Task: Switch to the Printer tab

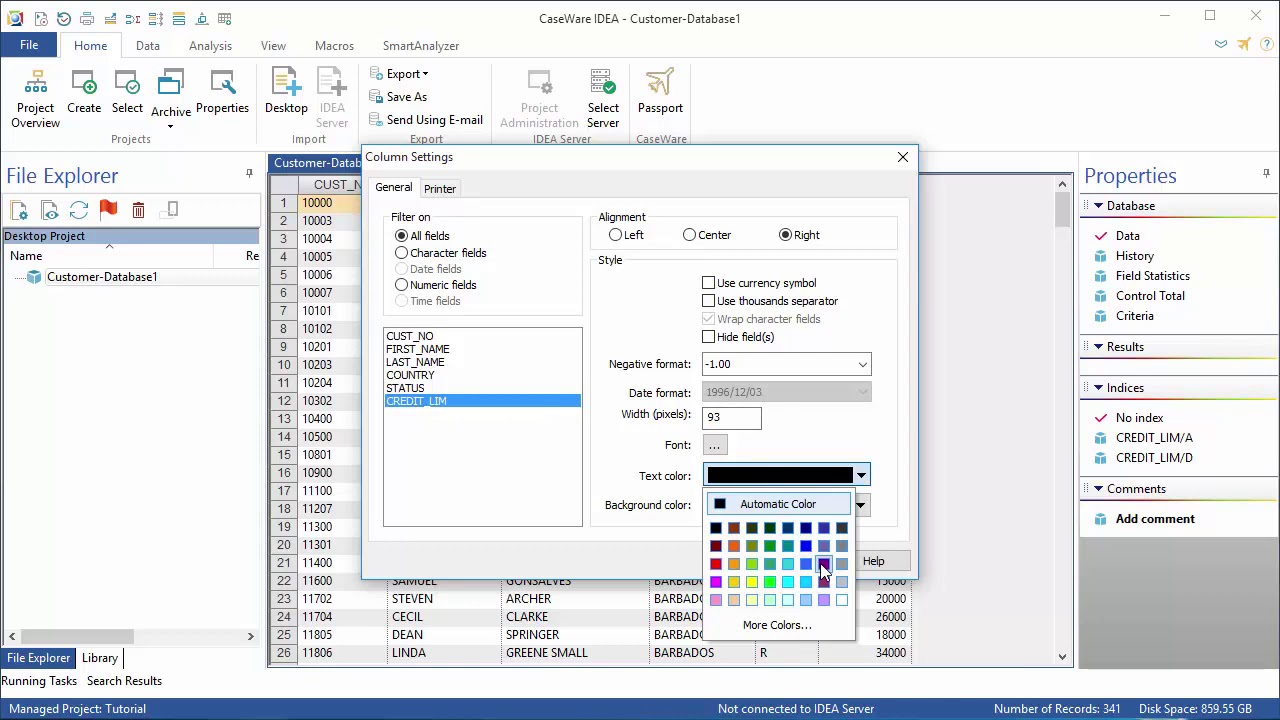Action: click(440, 189)
